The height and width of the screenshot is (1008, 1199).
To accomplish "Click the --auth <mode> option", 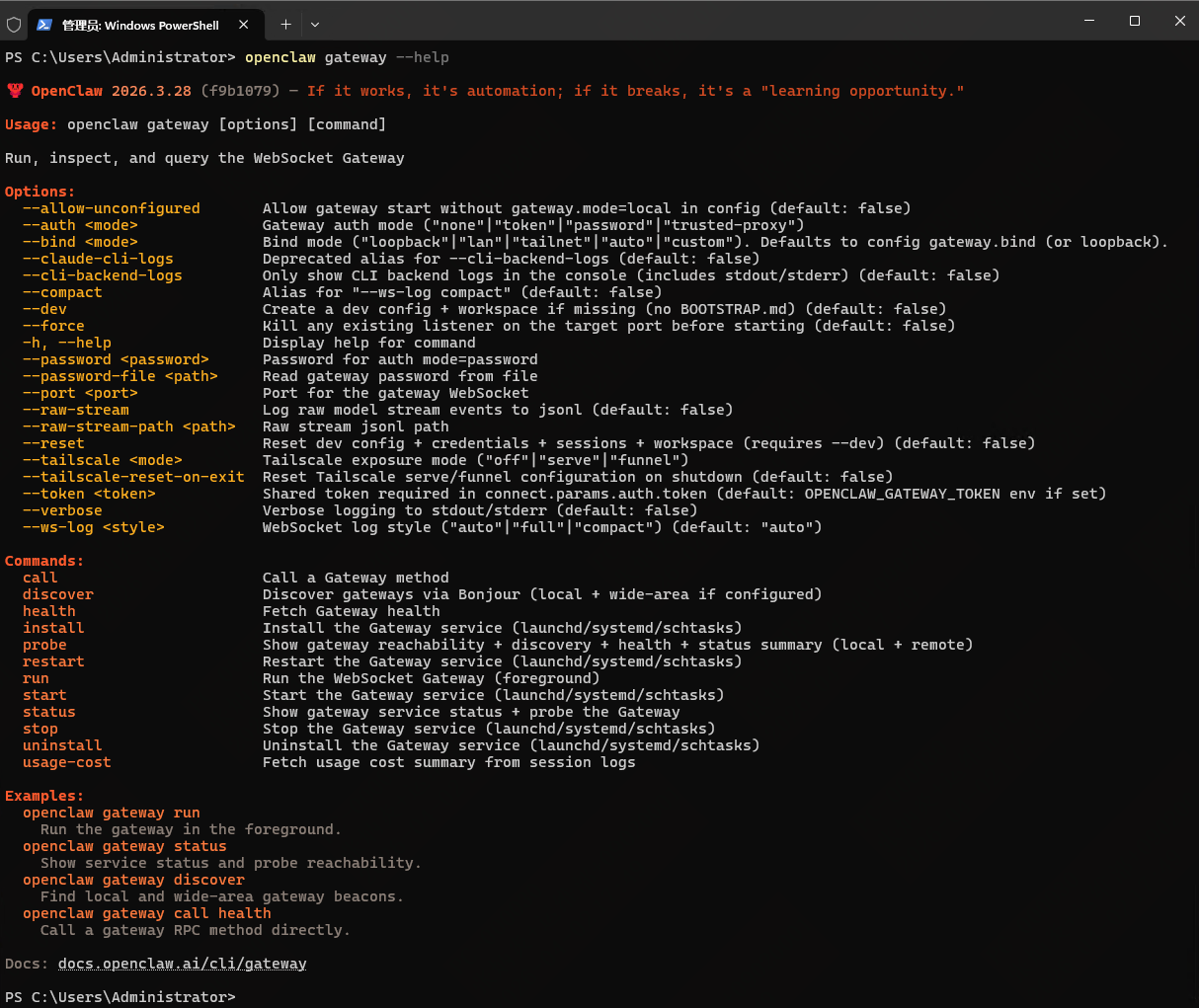I will pos(80,225).
